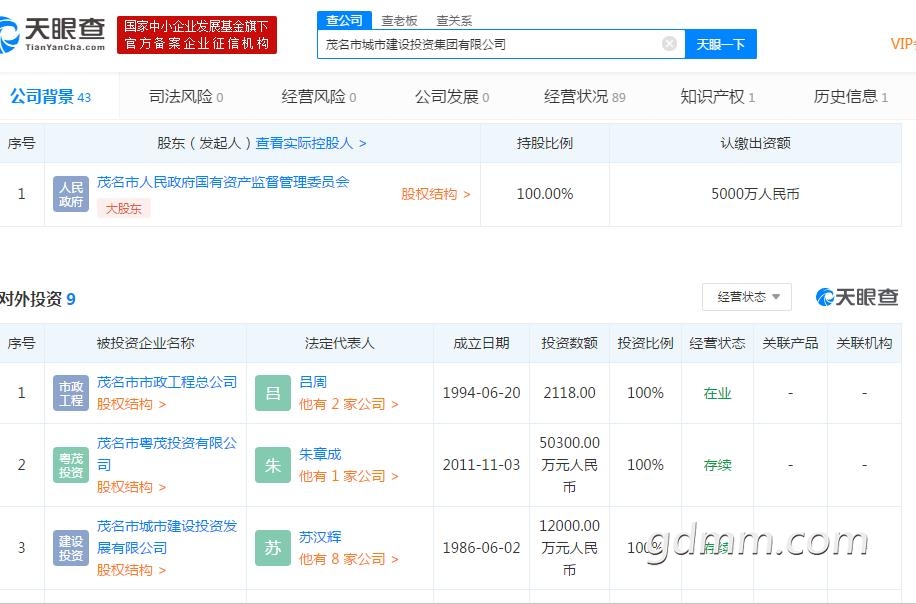The height and width of the screenshot is (604, 916).
Task: Open the 经营状态 filter dropdown
Action: [x=747, y=297]
